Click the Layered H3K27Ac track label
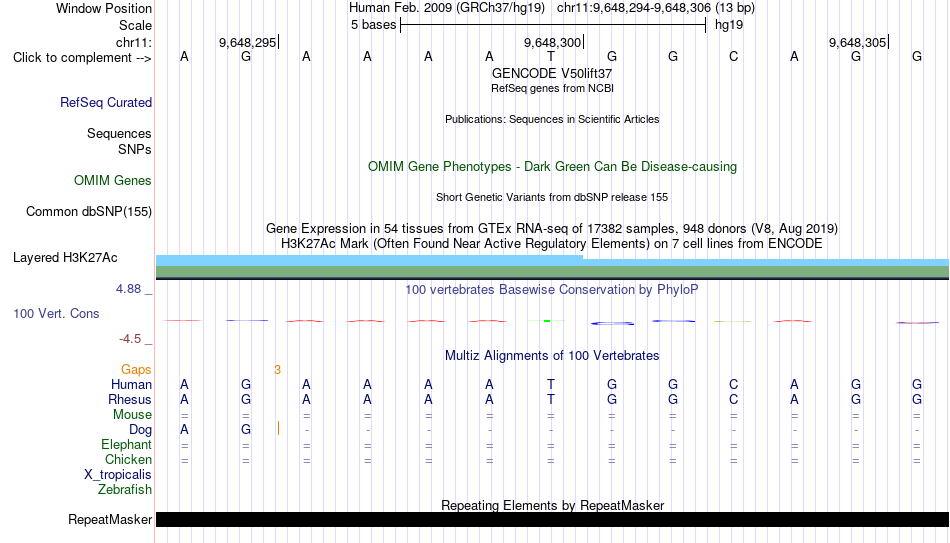This screenshot has height=543, width=950. (x=65, y=258)
